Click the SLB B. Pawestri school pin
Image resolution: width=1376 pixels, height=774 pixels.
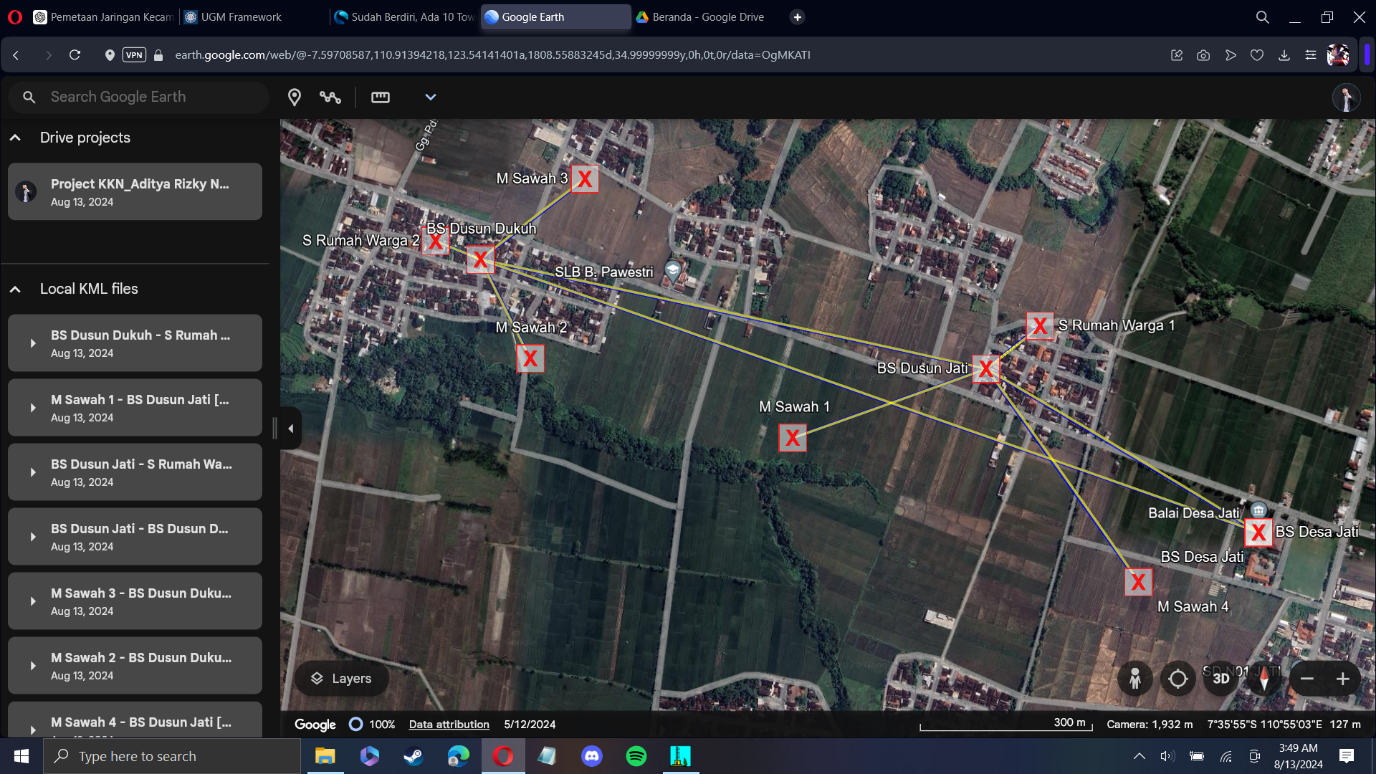tap(673, 269)
